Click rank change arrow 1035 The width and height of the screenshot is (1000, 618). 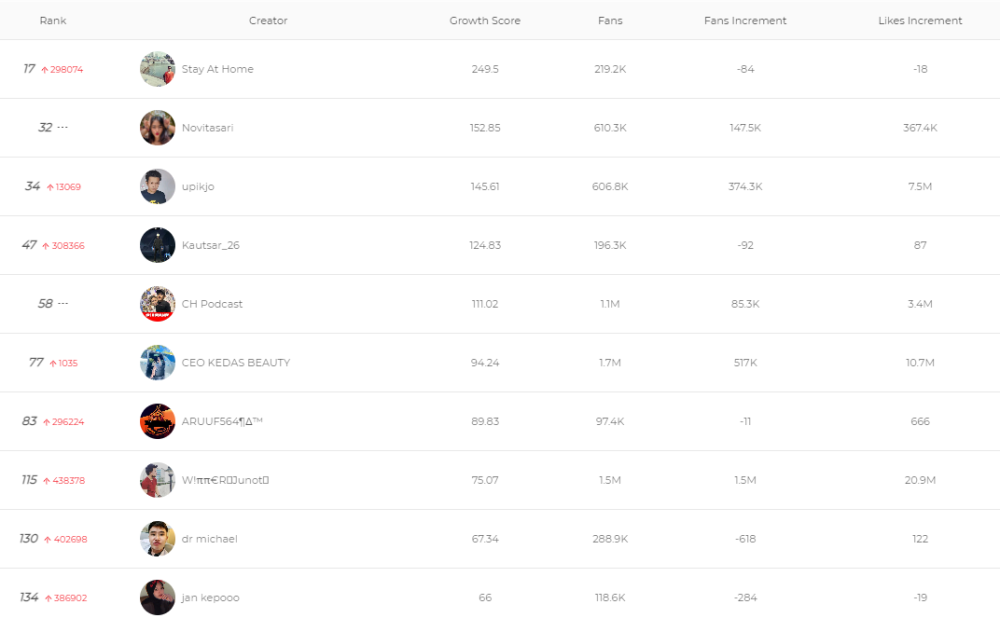pos(63,363)
